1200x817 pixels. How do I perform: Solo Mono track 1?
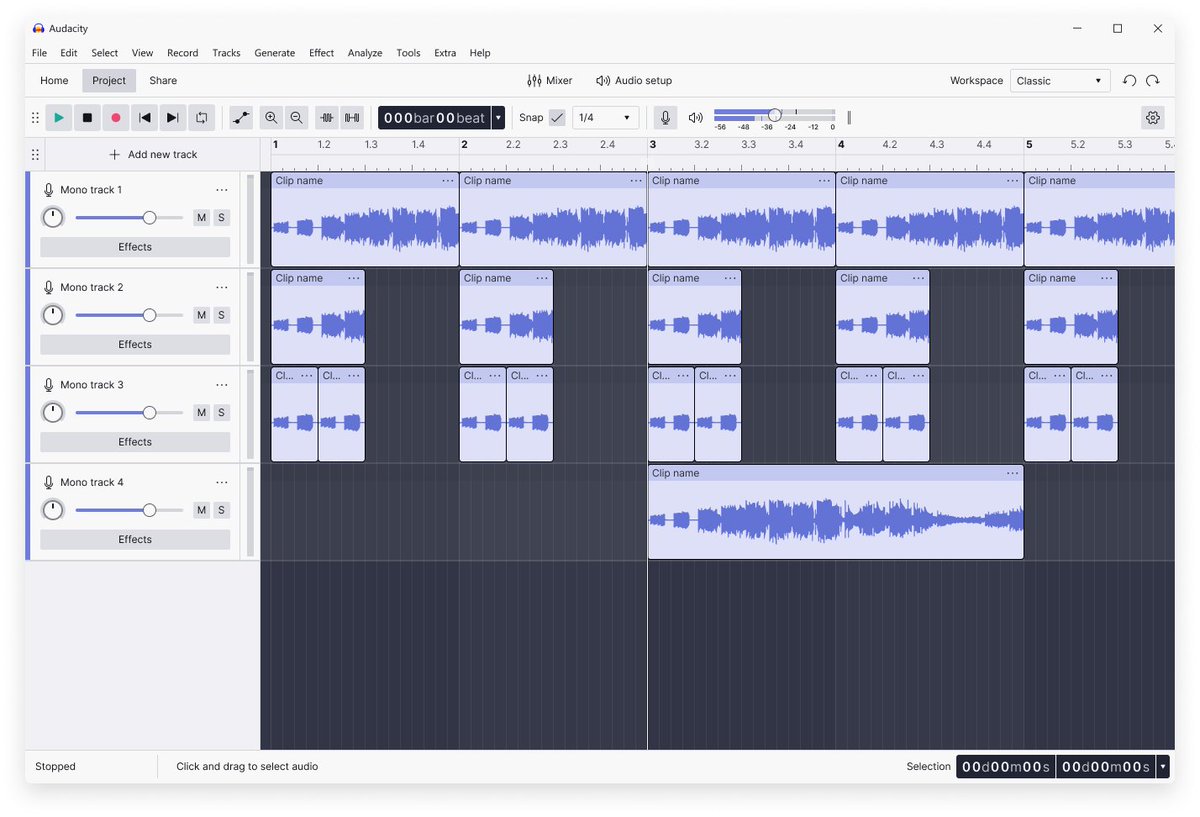click(x=221, y=218)
